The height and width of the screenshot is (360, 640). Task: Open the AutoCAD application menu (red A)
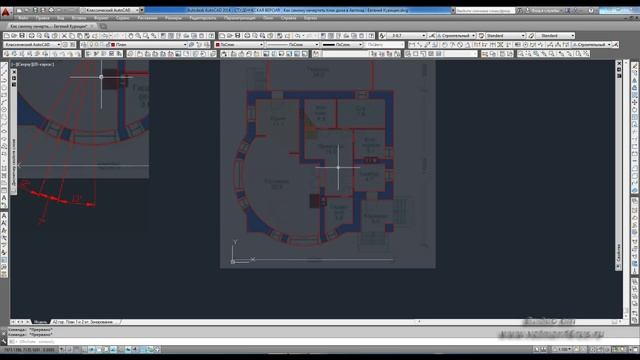(6, 12)
